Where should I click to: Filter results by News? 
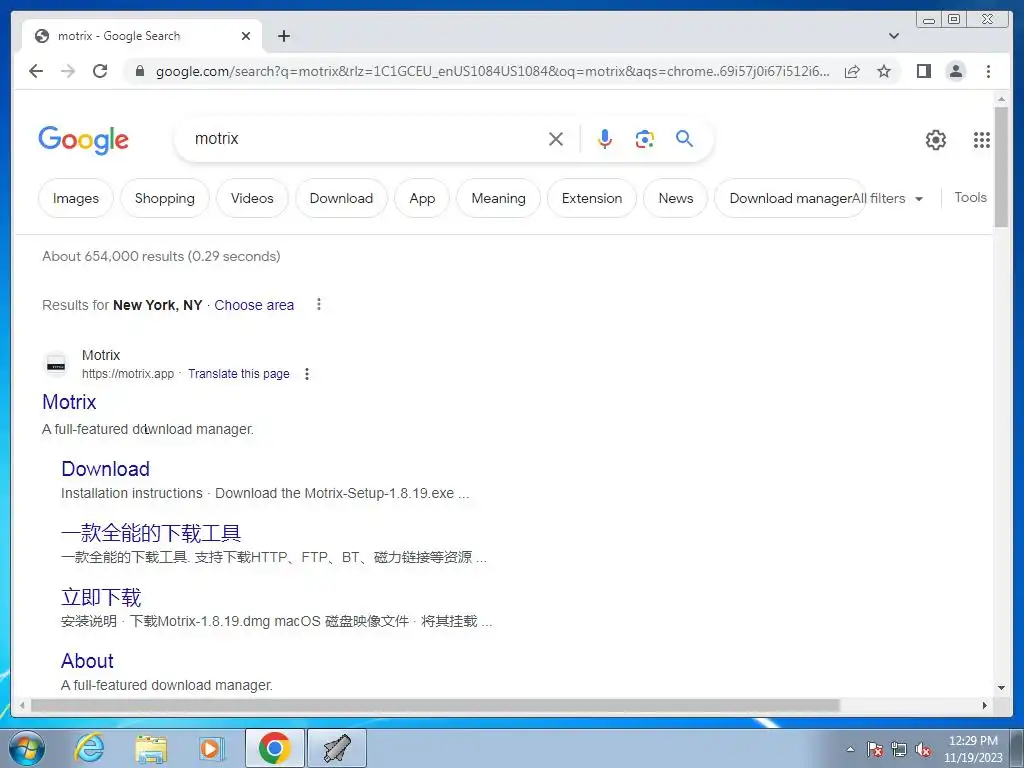click(x=675, y=198)
